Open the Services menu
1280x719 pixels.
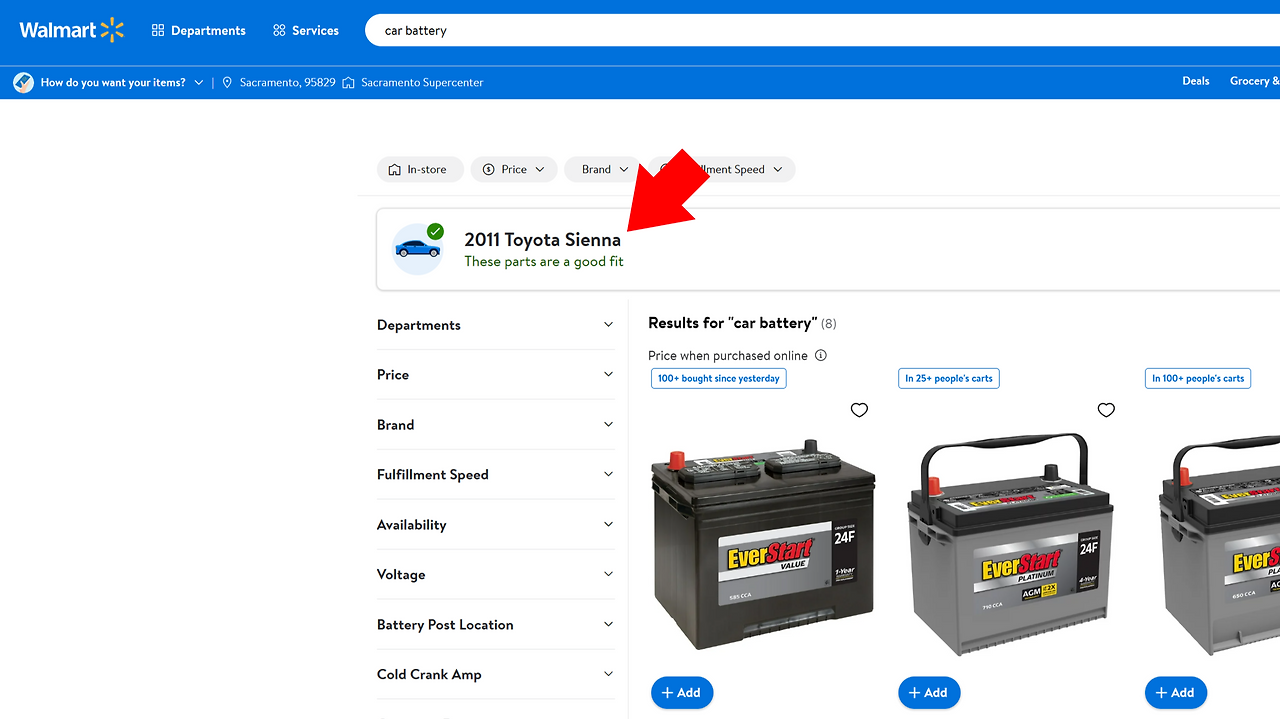tap(306, 30)
